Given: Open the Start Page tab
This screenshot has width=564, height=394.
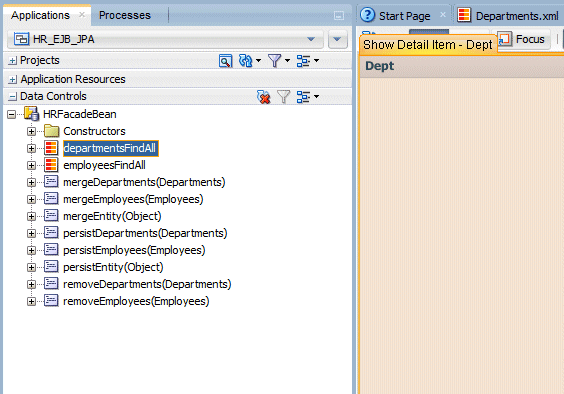Looking at the screenshot, I should click(404, 16).
